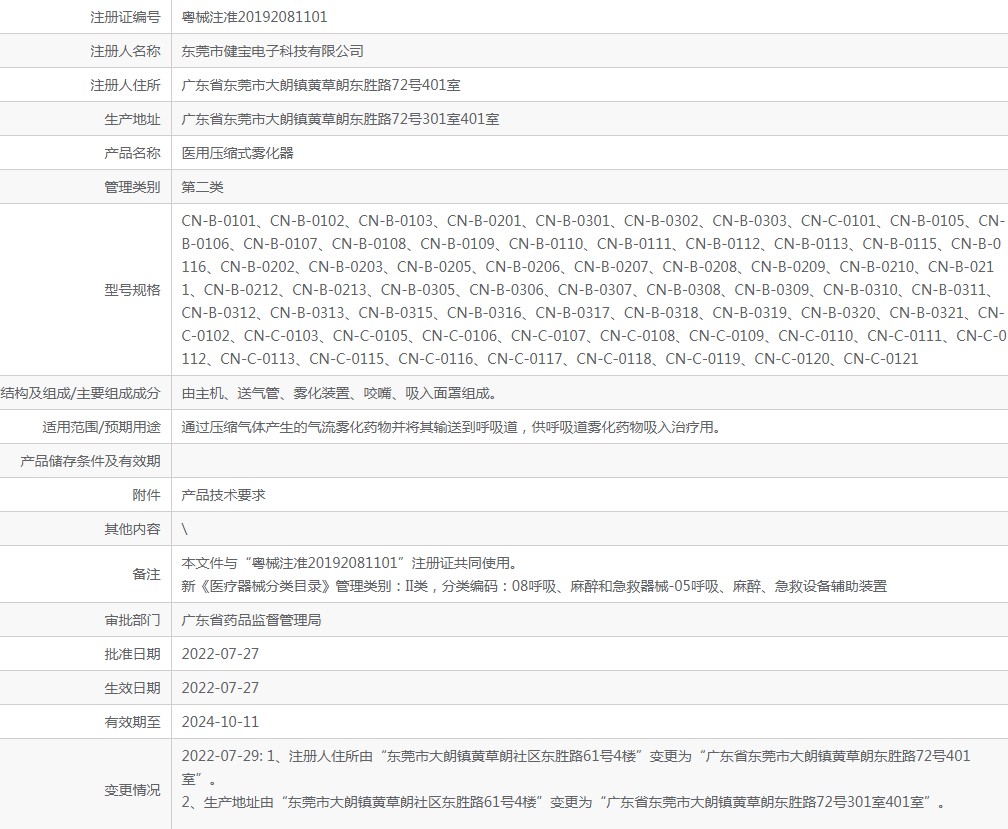Click the 变更情况 change record dated 2022-07-29
1008x829 pixels.
point(576,779)
